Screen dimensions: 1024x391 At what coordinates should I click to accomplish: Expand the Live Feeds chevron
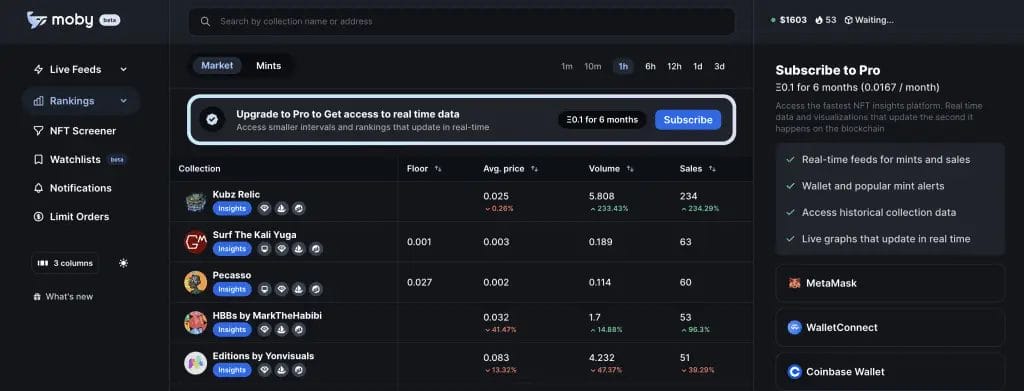pos(123,69)
